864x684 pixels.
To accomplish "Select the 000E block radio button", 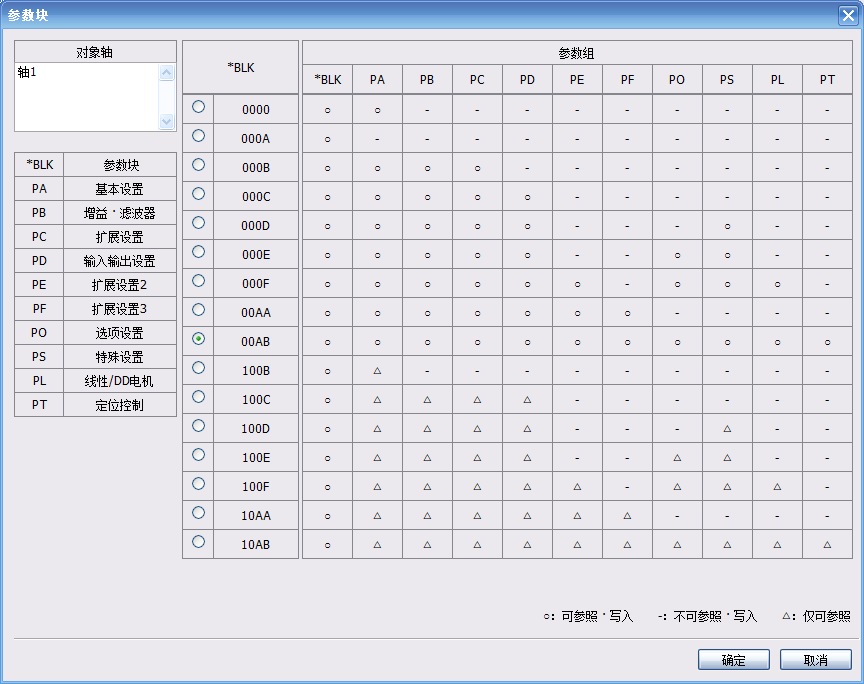I will click(198, 251).
